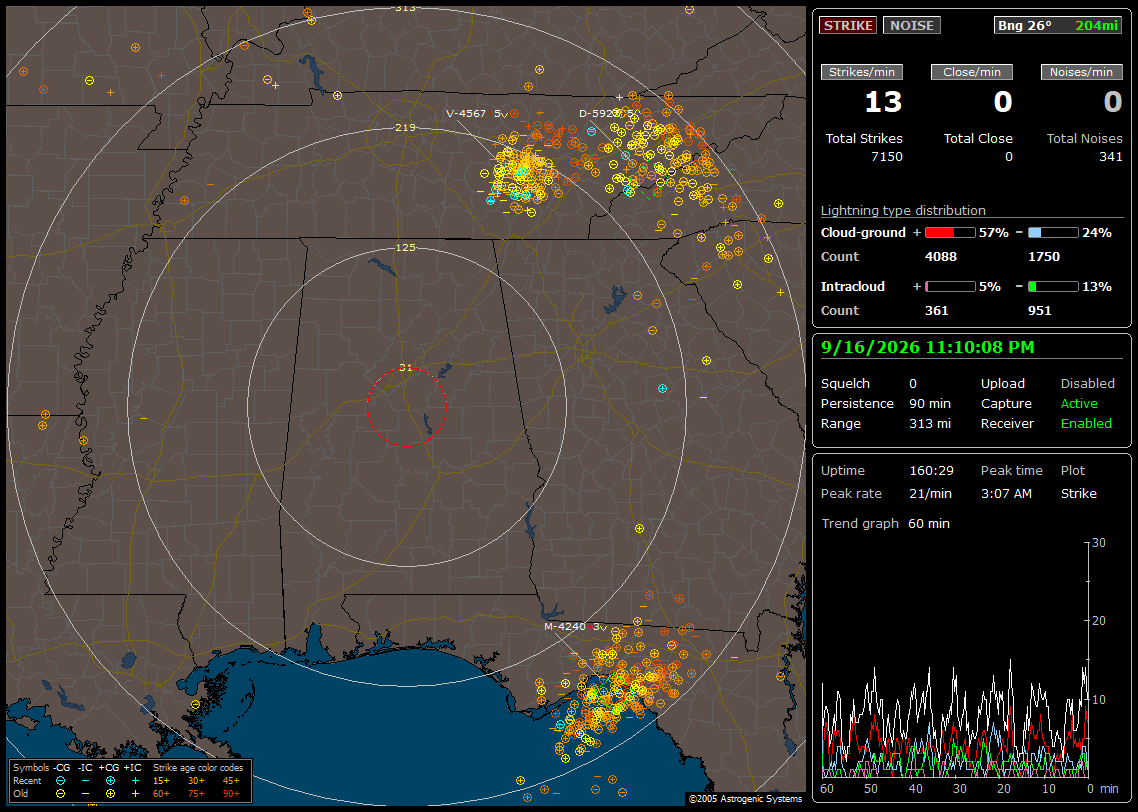Image resolution: width=1138 pixels, height=812 pixels.
Task: Select the STRIKE mode button
Action: 848,25
